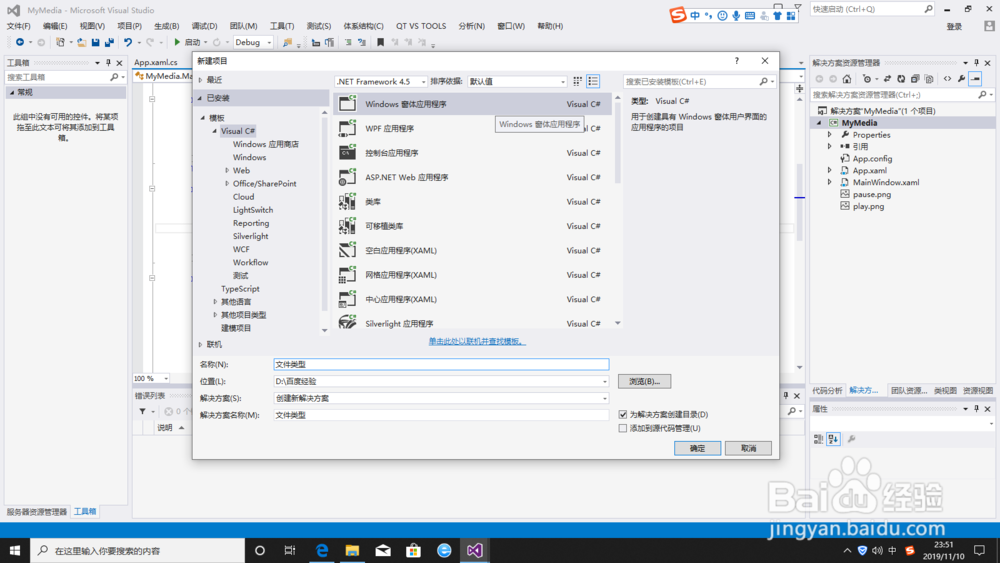The image size is (1000, 563).
Task: Pick the ASP.NET Web 应用程序 icon
Action: (348, 177)
